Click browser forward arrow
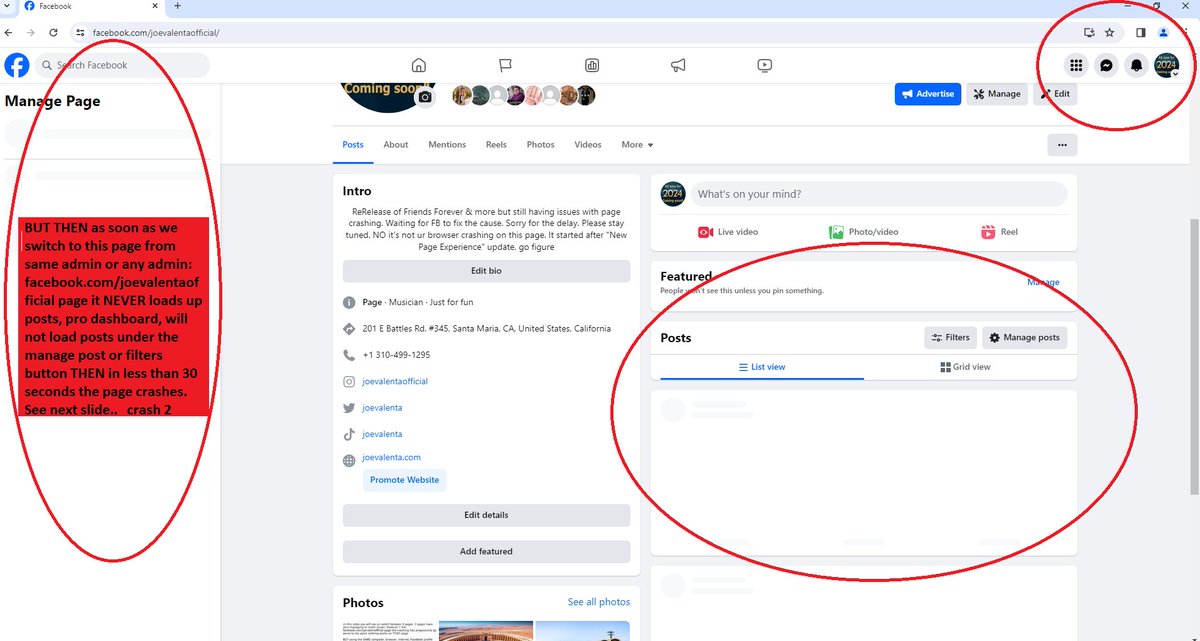The image size is (1200, 641). [x=31, y=32]
